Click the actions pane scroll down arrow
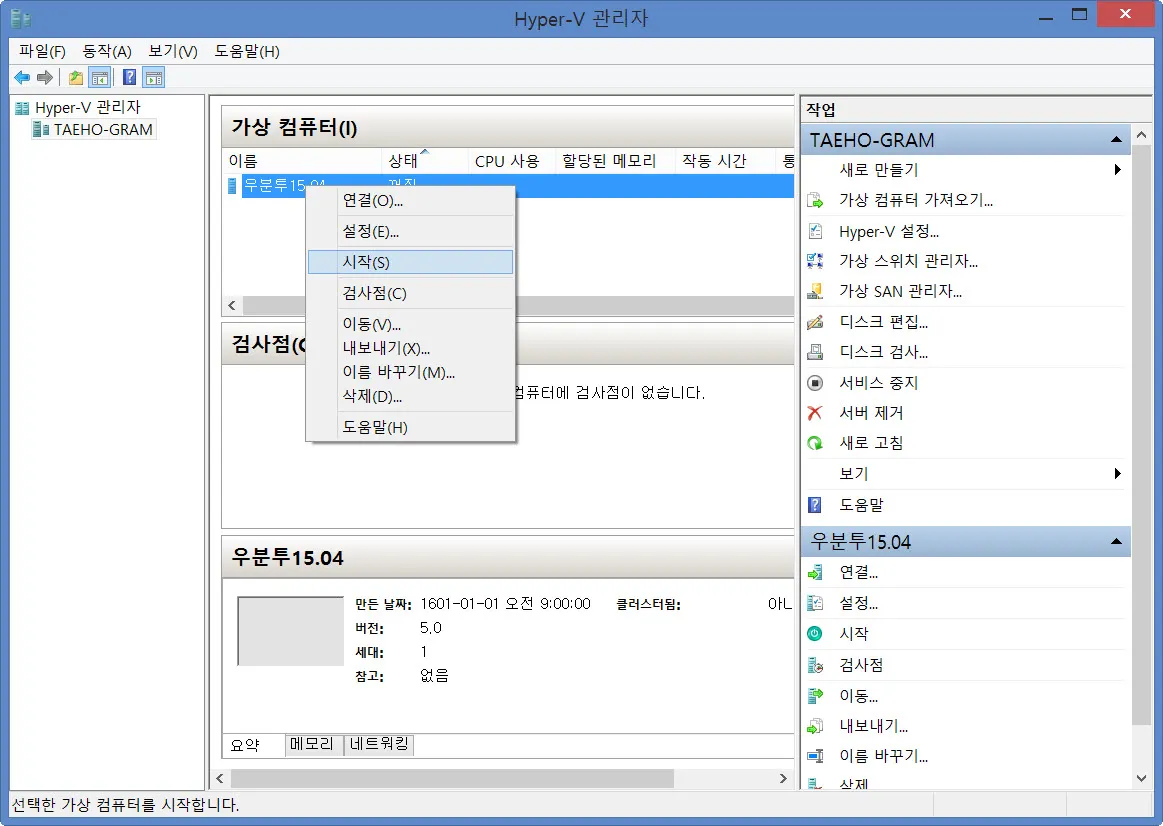1163x826 pixels. coord(1141,778)
